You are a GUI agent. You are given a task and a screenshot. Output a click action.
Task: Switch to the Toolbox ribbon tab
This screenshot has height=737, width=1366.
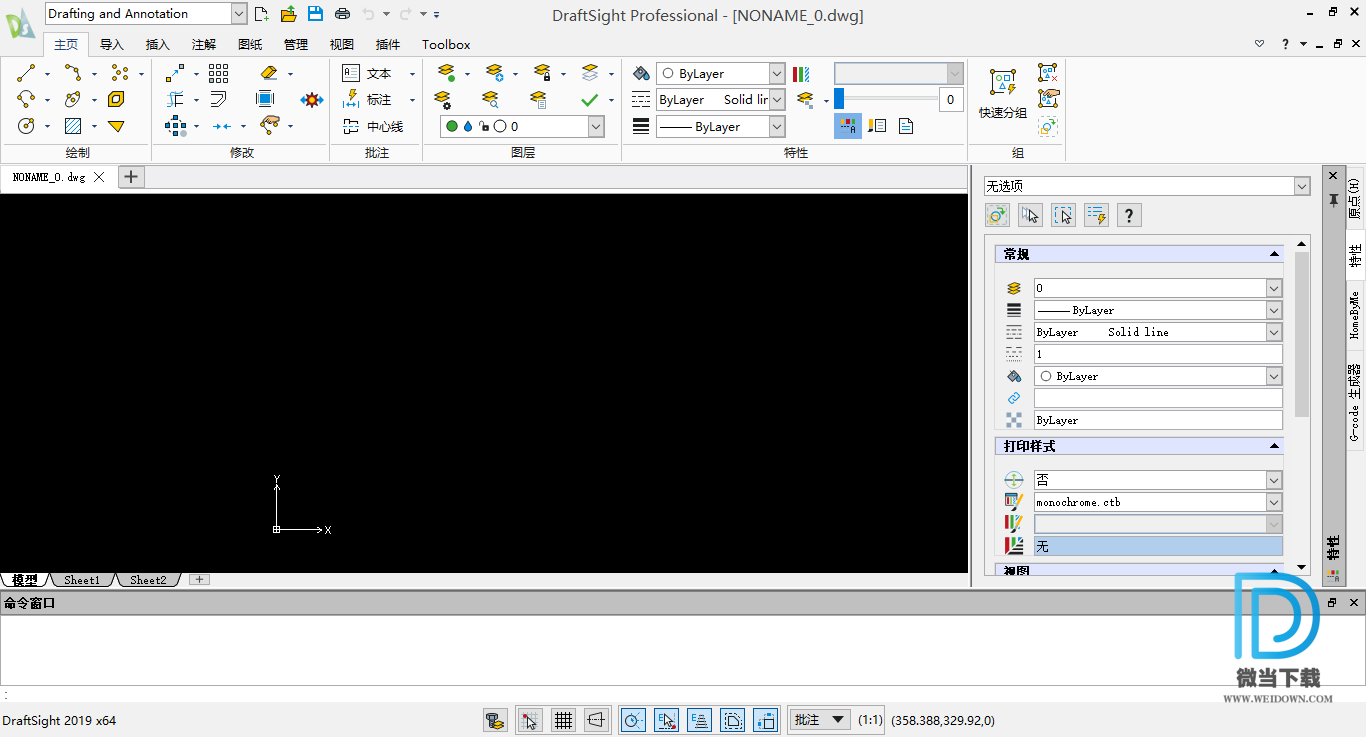pyautogui.click(x=446, y=44)
